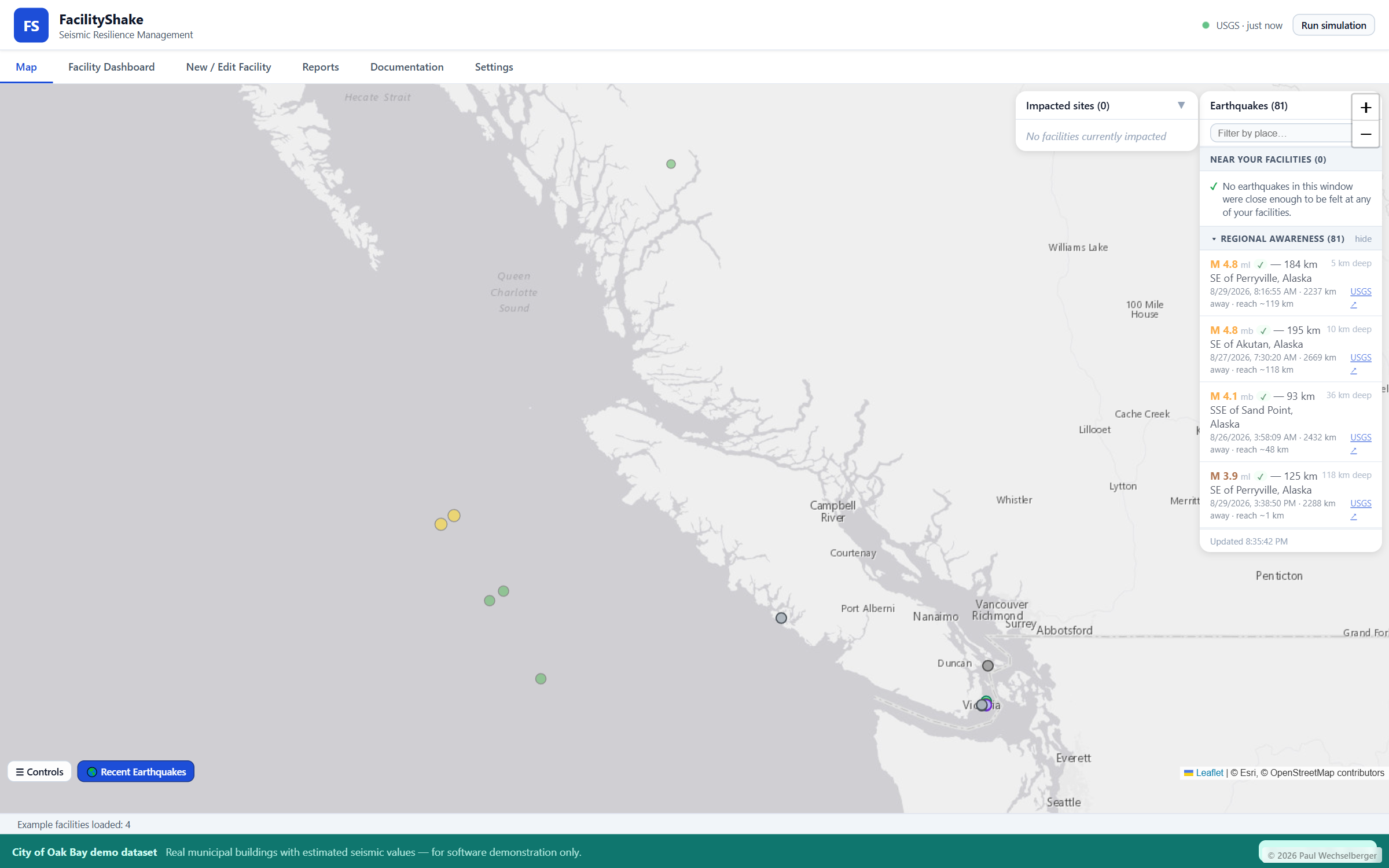1389x868 pixels.
Task: Open external link icon for Sand Point quake
Action: 1354,451
